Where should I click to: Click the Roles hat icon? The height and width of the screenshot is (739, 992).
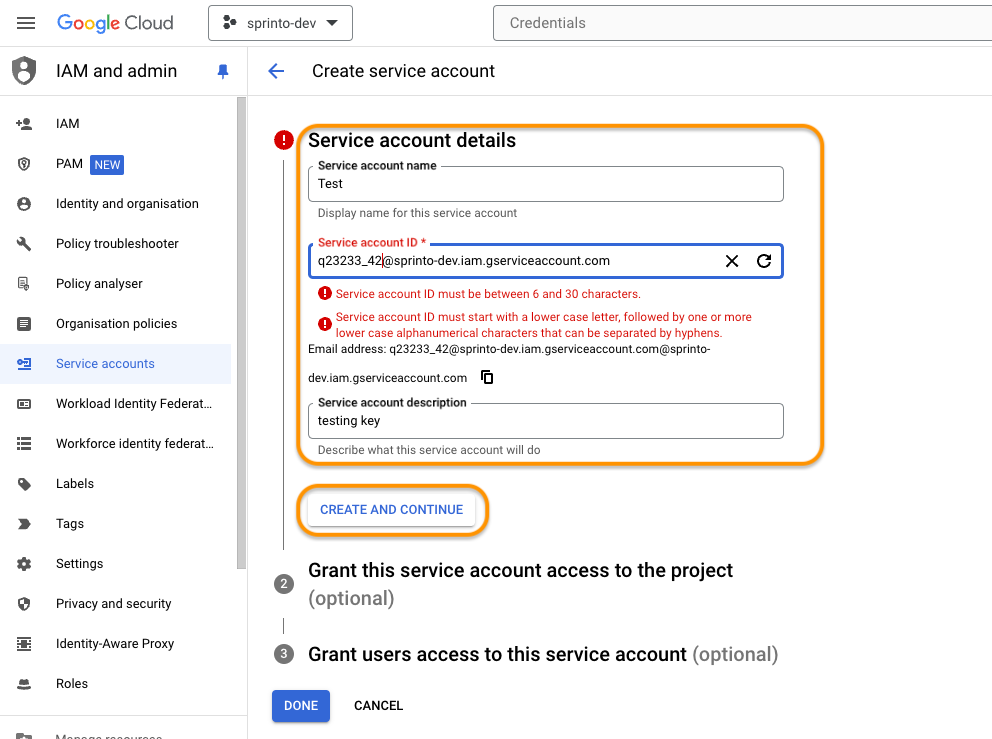(24, 684)
